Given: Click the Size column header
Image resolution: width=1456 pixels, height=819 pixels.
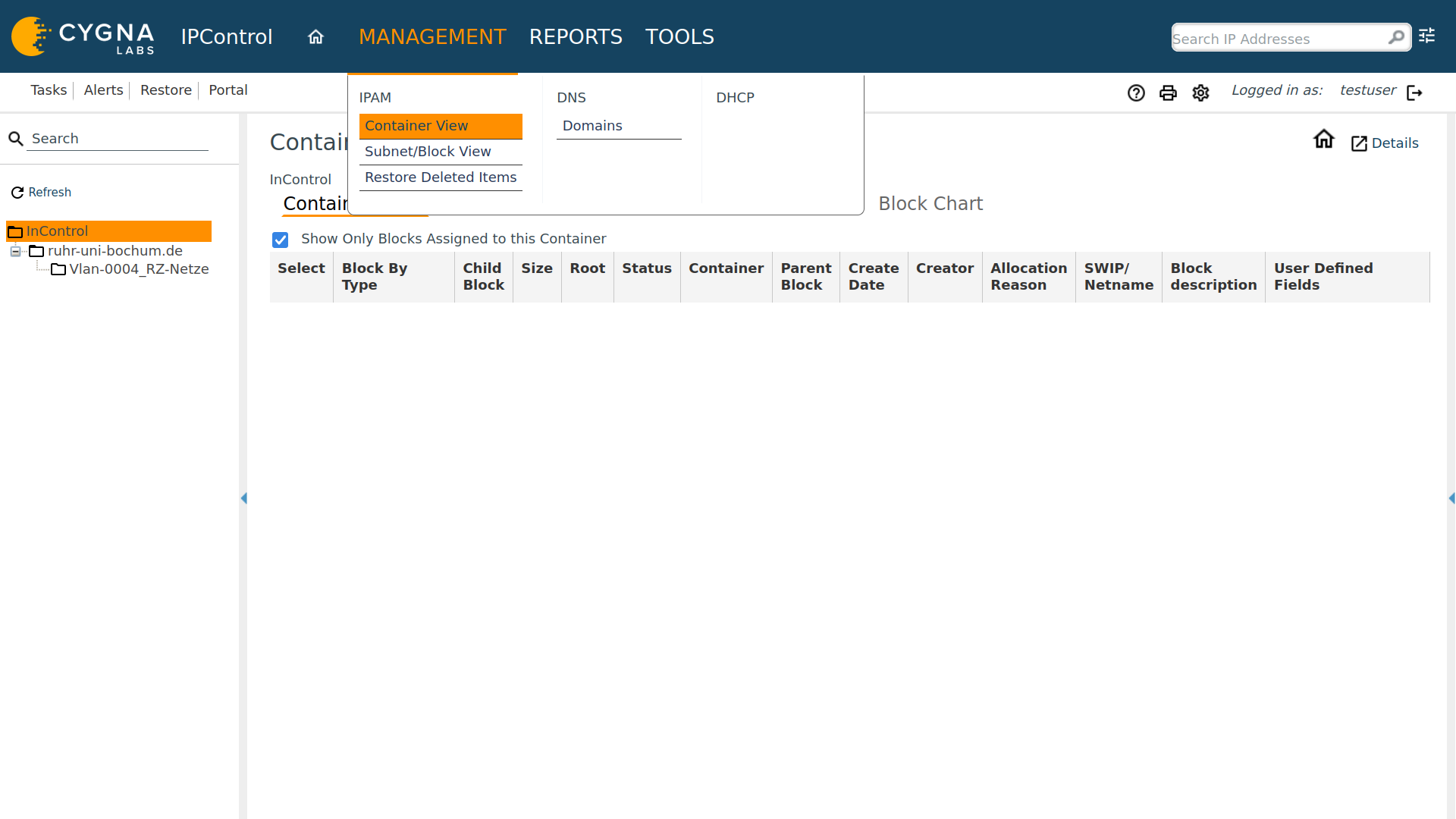Looking at the screenshot, I should [537, 277].
